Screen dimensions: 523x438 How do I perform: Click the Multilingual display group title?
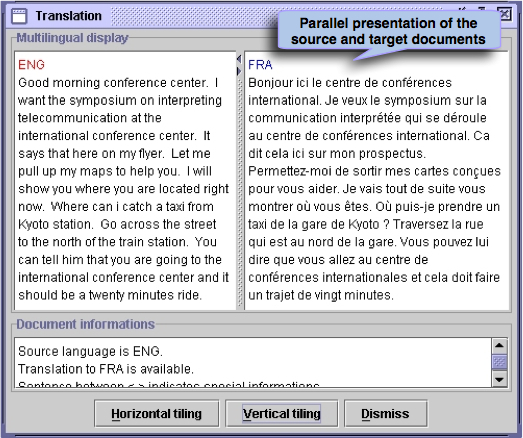(x=72, y=38)
